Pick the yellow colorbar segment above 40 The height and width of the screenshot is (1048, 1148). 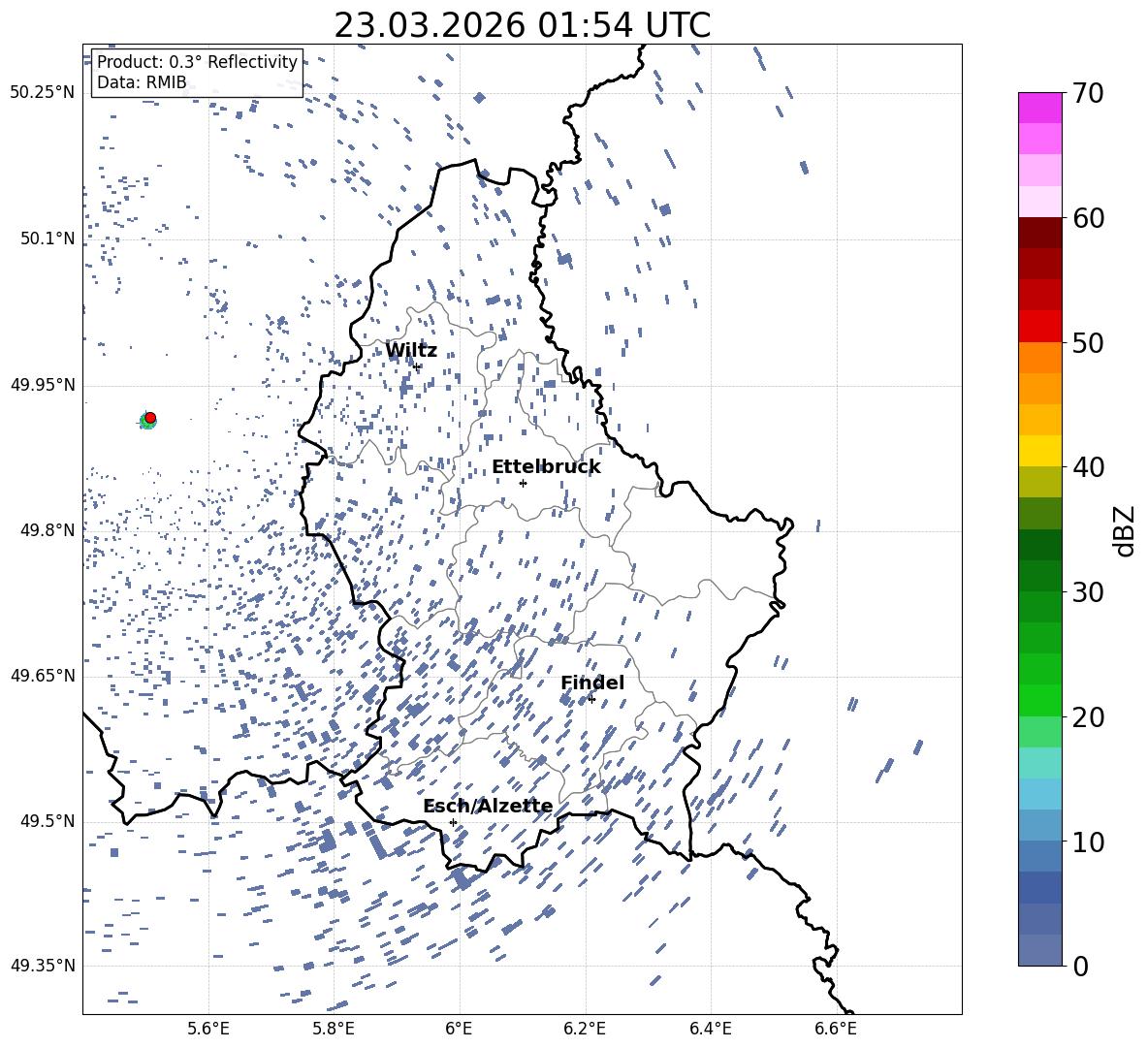(1040, 451)
